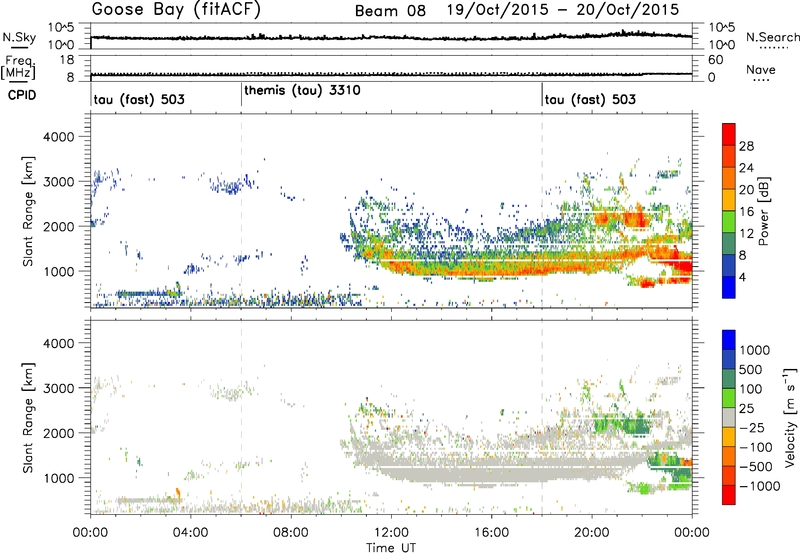Click the Time UT axis title
The width and height of the screenshot is (800, 554).
point(391,546)
